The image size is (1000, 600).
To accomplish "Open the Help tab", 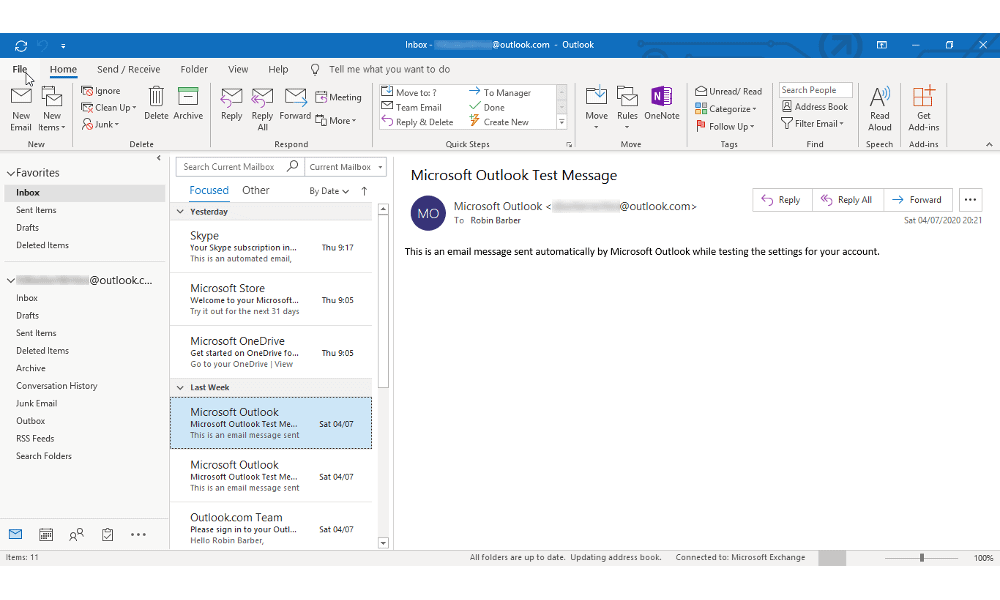I will click(x=278, y=70).
